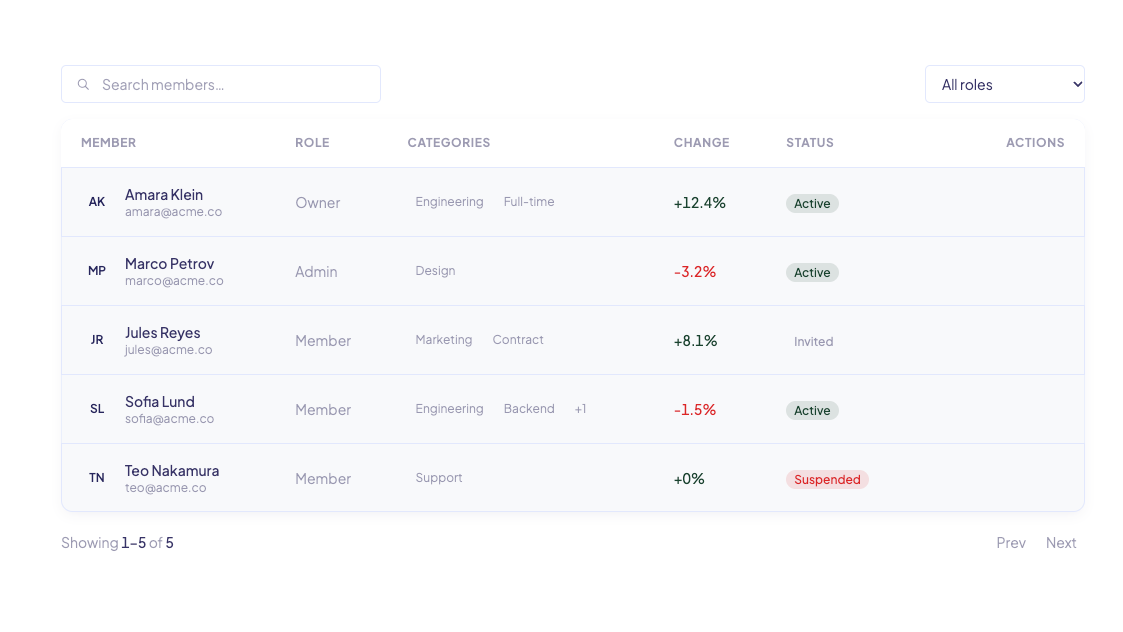Open the All roles dropdown

tap(1004, 84)
